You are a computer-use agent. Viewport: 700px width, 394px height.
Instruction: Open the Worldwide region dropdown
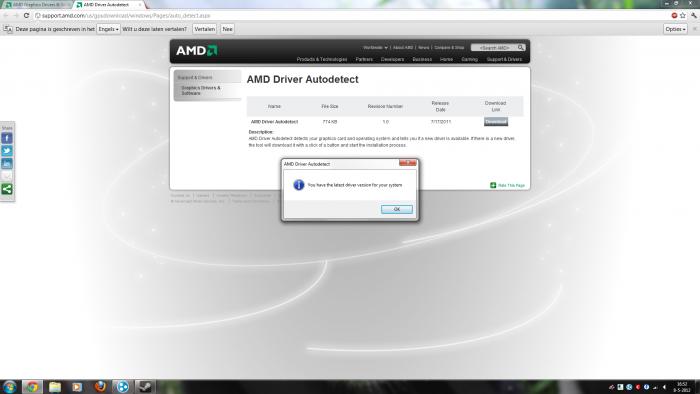pos(375,47)
